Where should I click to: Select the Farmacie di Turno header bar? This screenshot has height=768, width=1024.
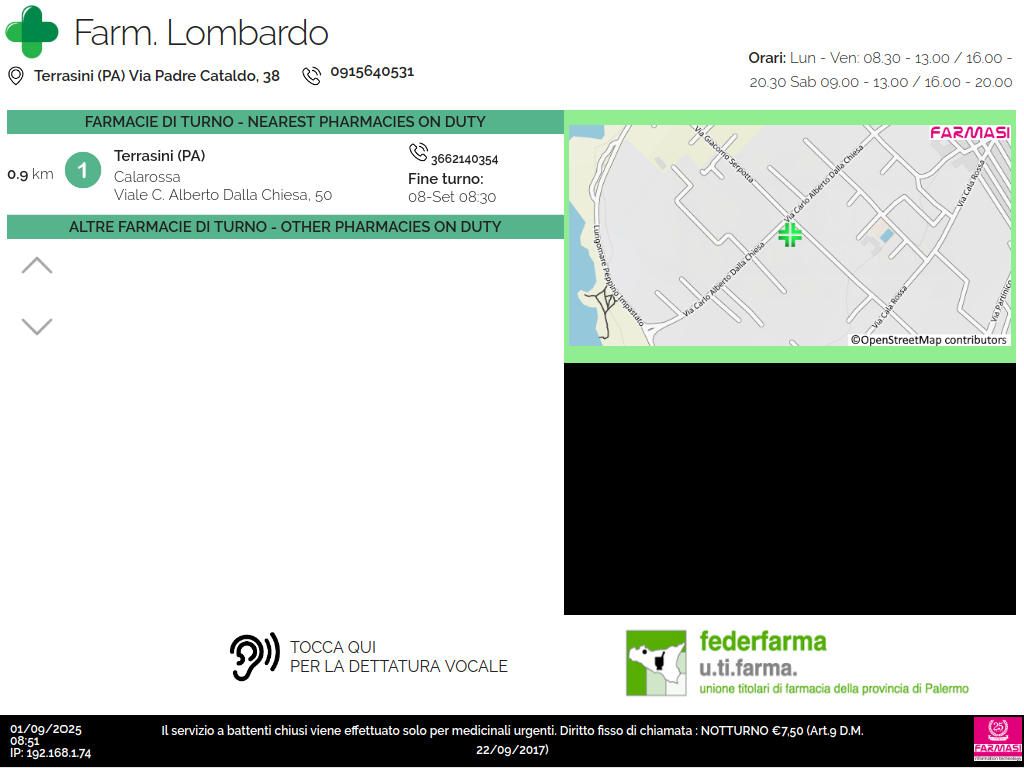tap(285, 122)
